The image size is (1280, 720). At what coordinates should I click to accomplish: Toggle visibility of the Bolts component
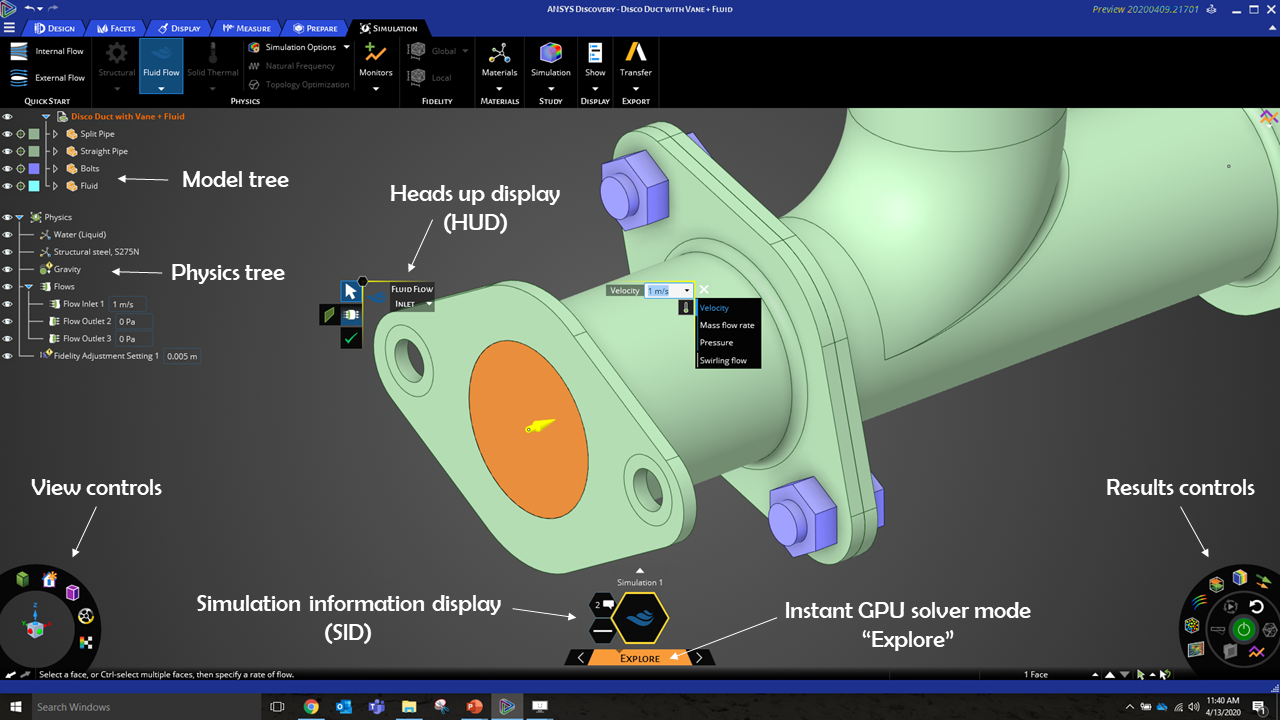(8, 169)
